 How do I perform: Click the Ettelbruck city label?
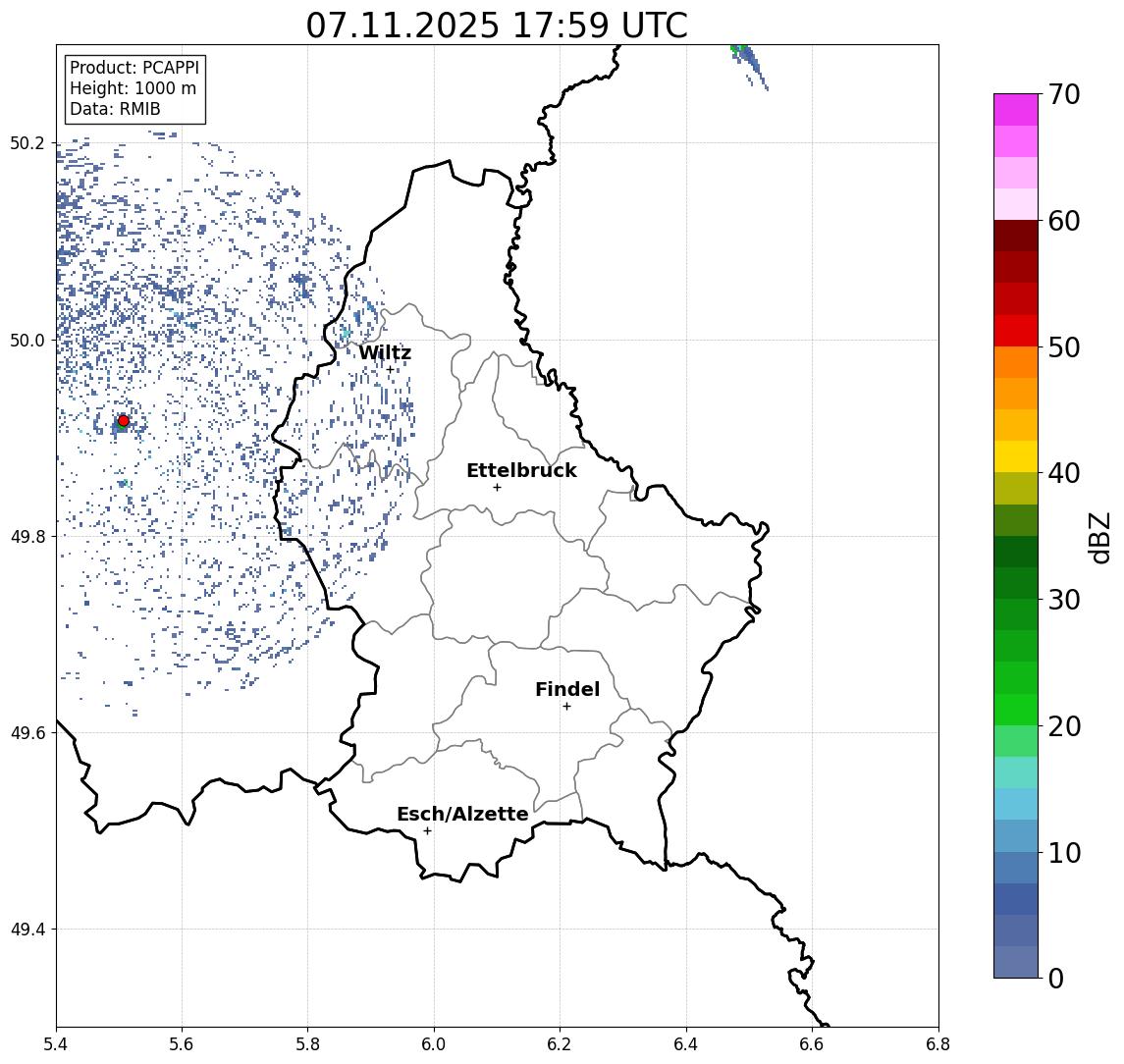(521, 470)
